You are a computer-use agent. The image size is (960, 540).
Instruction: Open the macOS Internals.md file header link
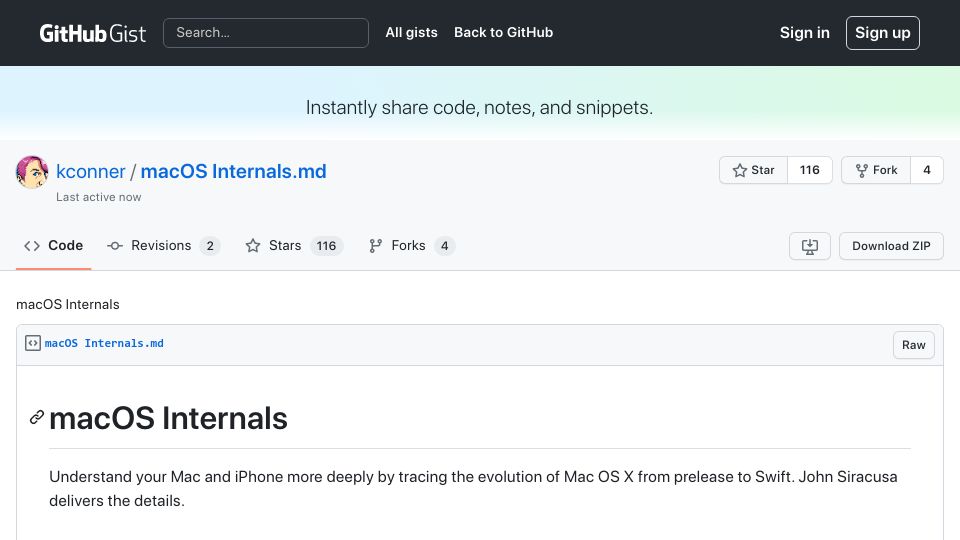coord(104,343)
